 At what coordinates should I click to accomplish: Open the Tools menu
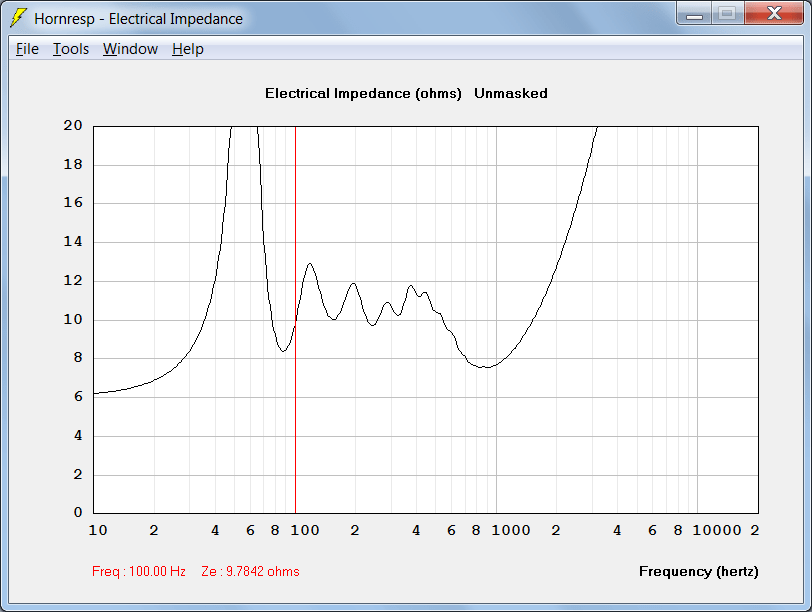(71, 49)
